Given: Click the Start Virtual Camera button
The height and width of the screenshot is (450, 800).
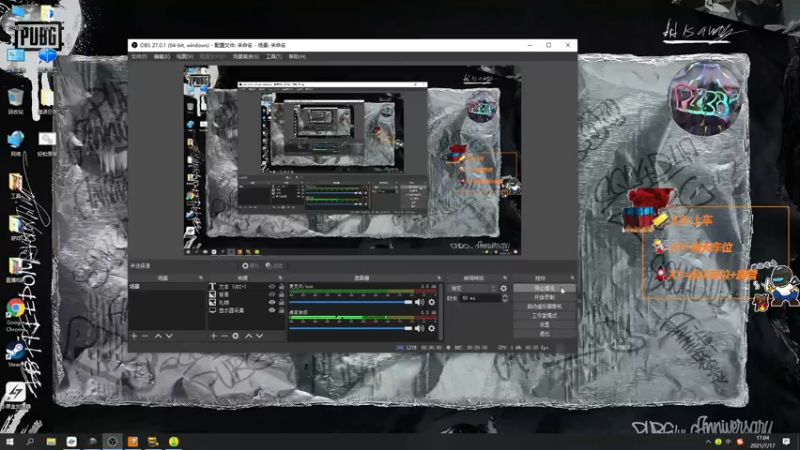Looking at the screenshot, I should coord(544,307).
